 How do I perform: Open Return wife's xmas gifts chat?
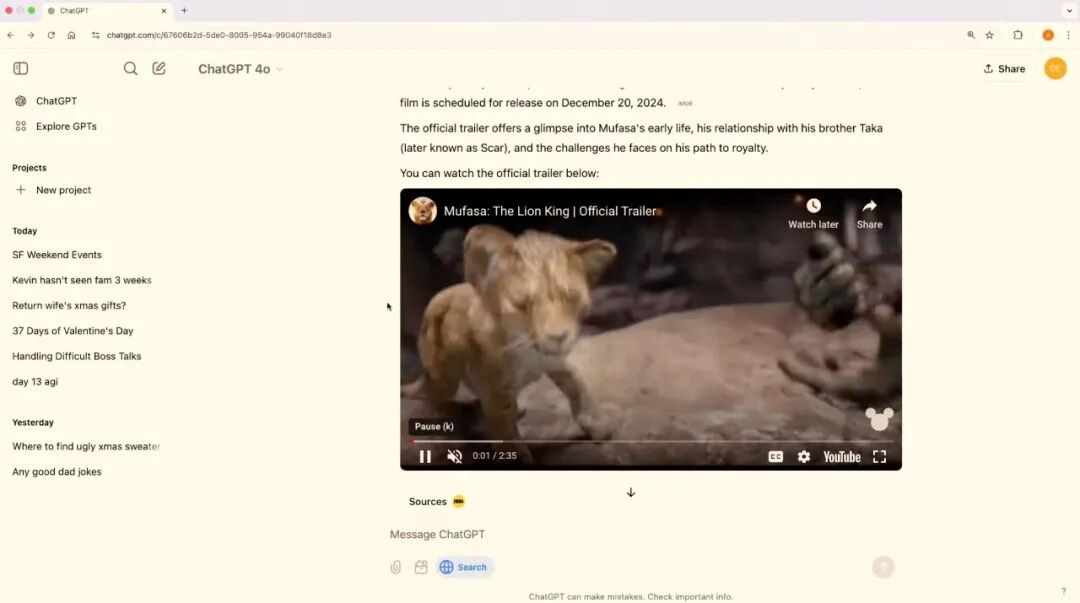point(69,306)
